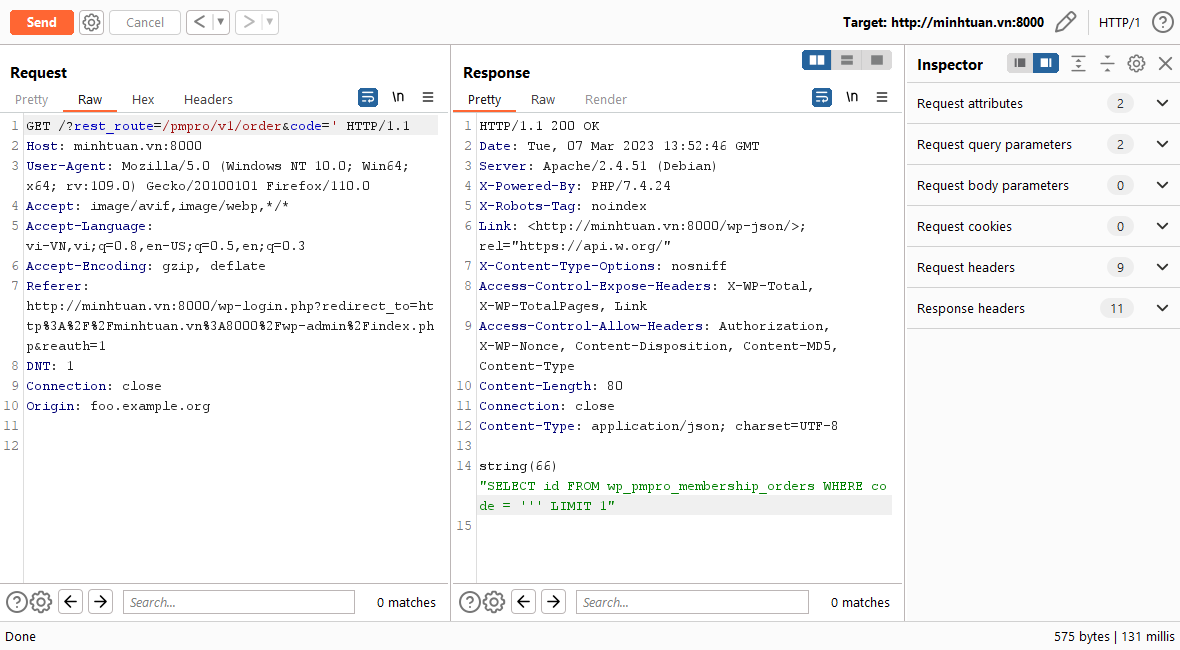Toggle word wrap icon in Request panel
Screen dimensions: 1180x650
pos(368,97)
